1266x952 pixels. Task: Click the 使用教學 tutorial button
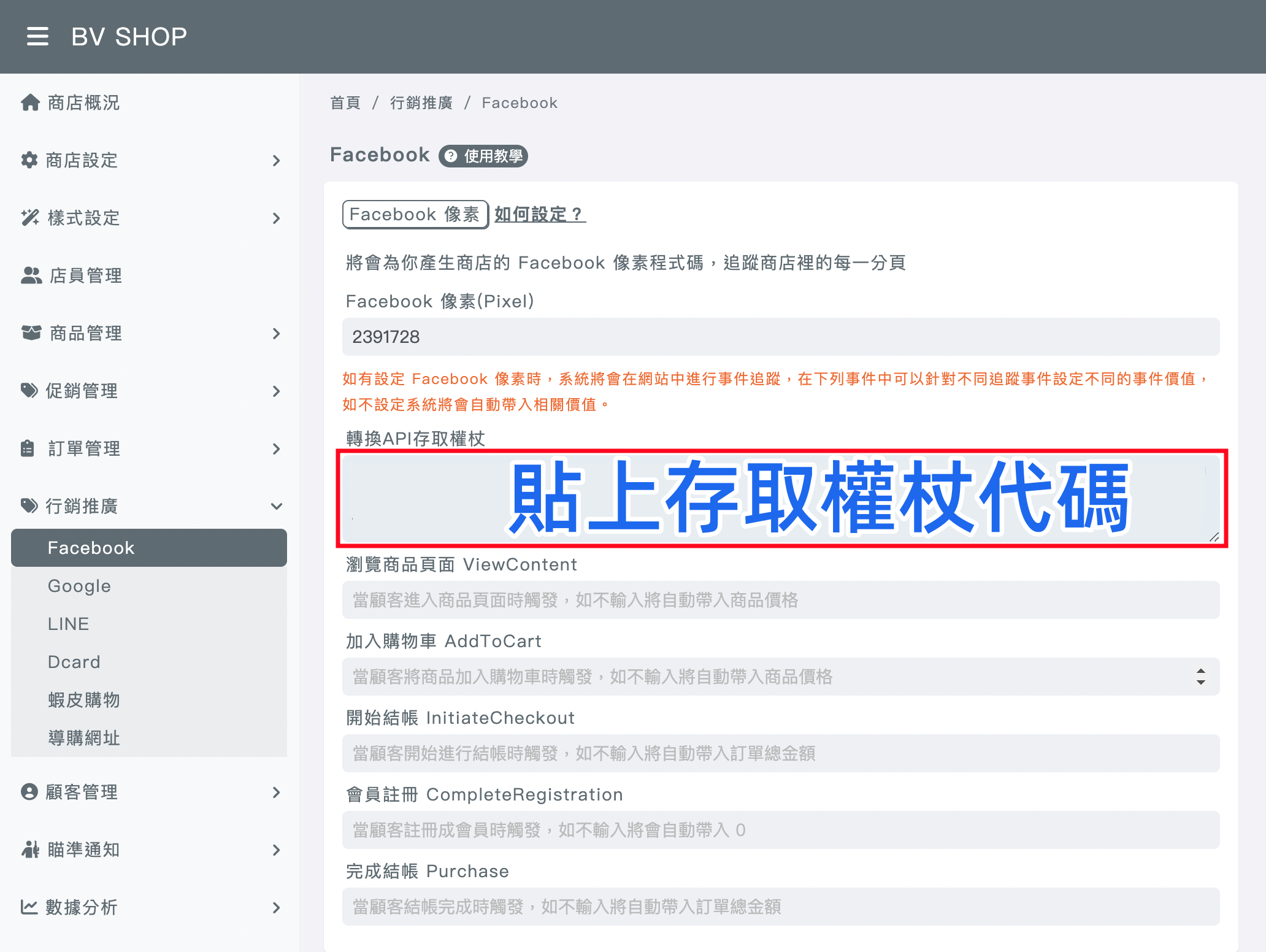click(x=483, y=156)
